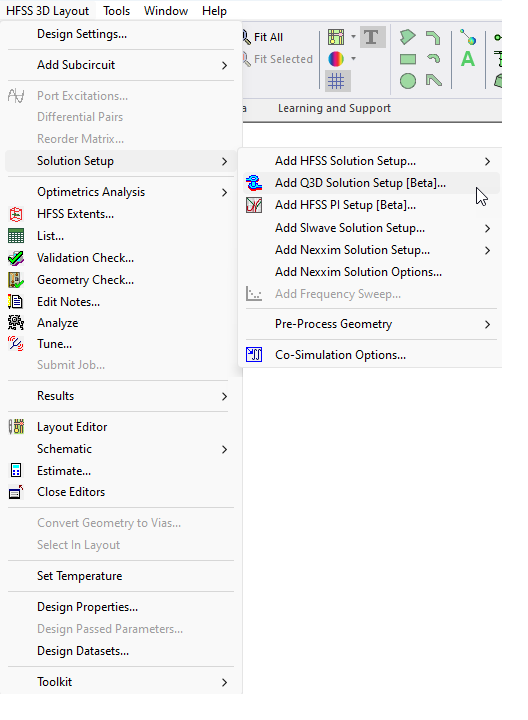Screen dimensions: 528x720
Task: Click the top bent trace tool icon
Action: (433, 37)
